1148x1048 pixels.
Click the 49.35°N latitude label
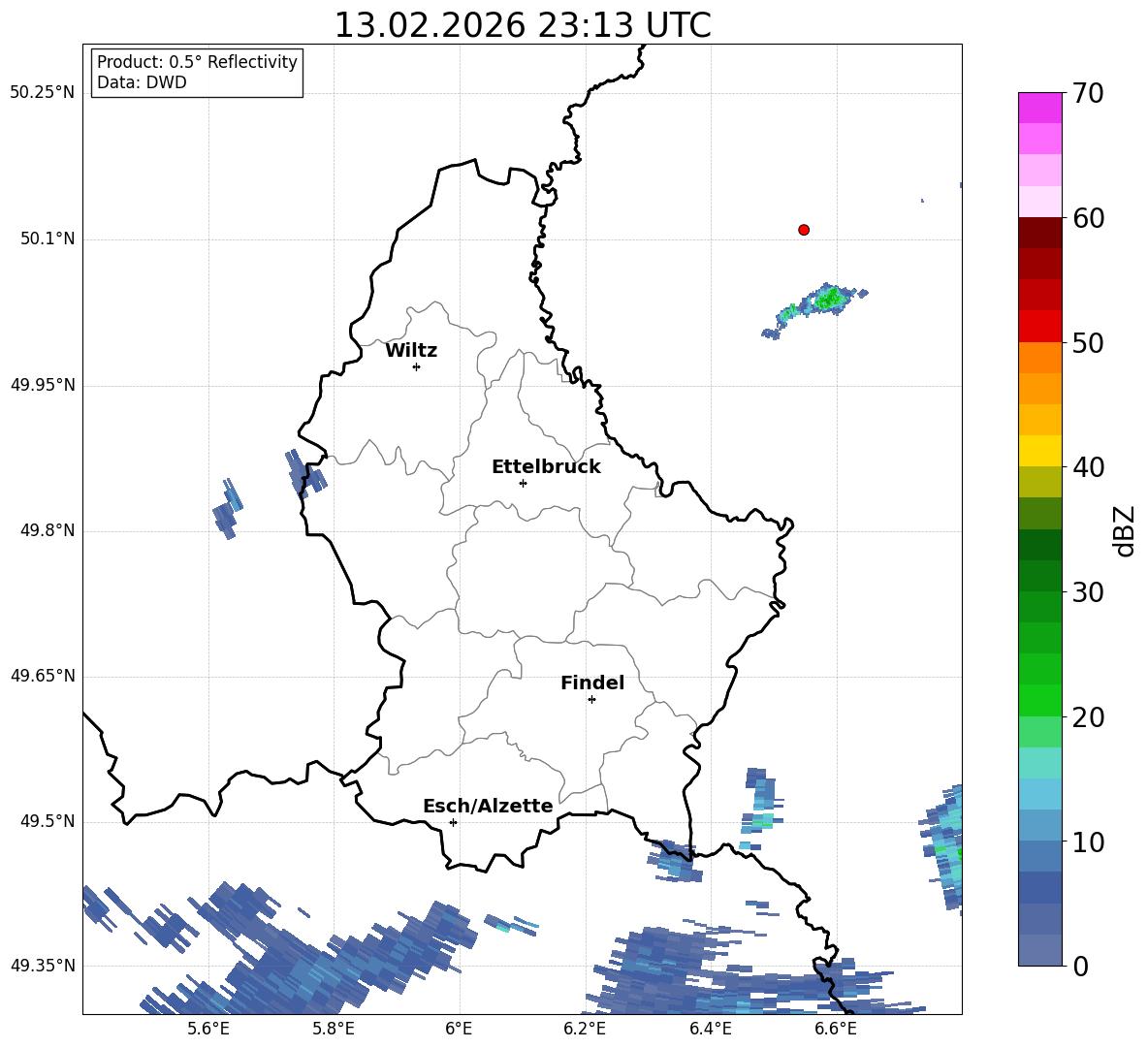(43, 966)
